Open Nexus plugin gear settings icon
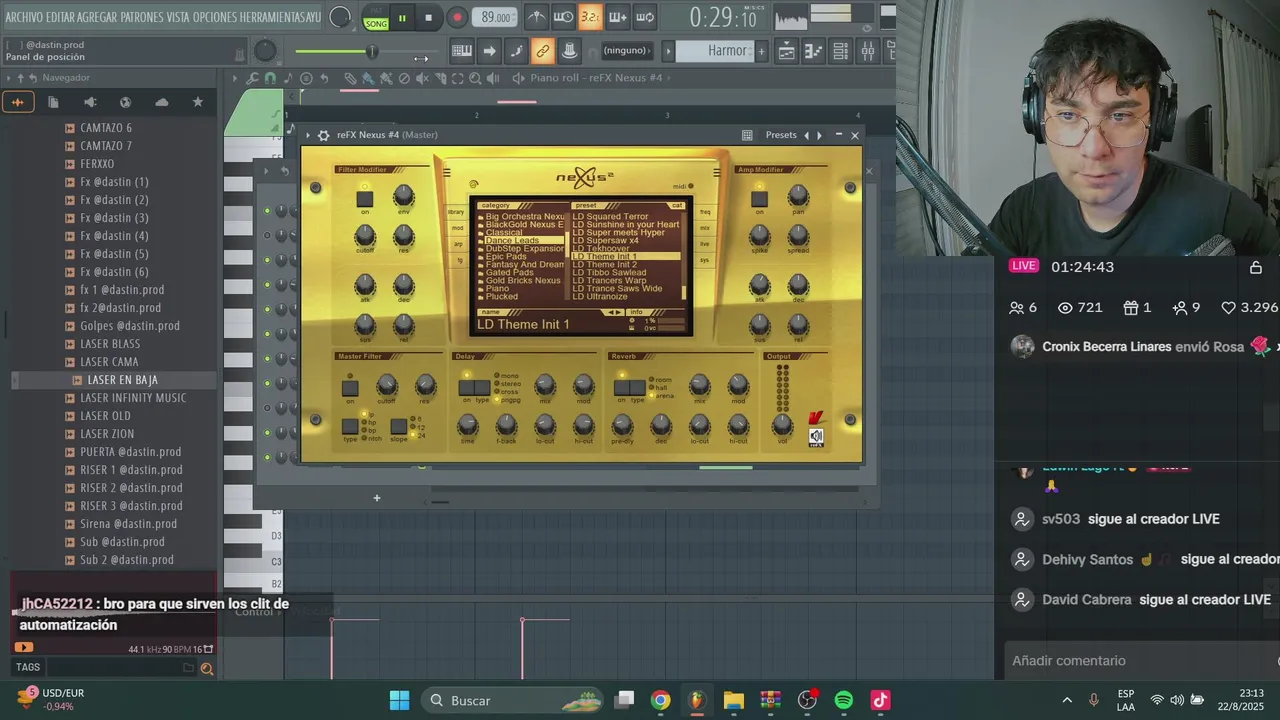Image resolution: width=1280 pixels, height=720 pixels. click(x=322, y=135)
